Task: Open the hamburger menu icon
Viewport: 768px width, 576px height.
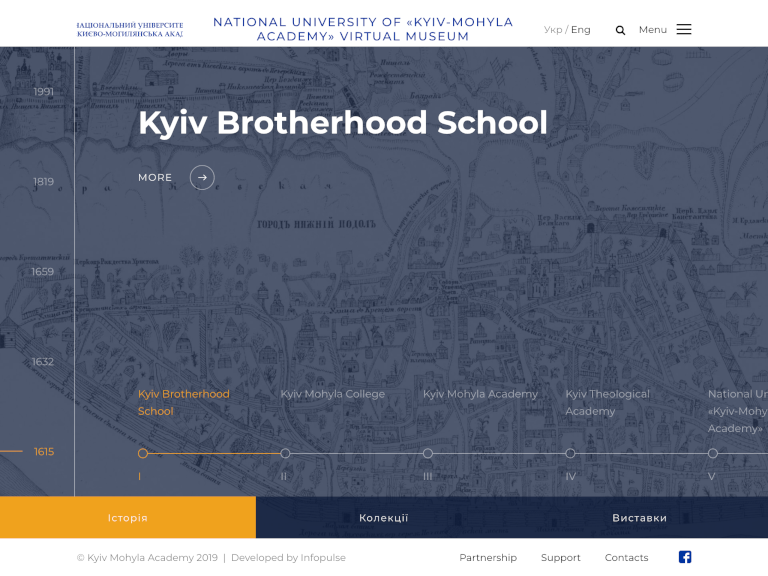Action: point(684,29)
